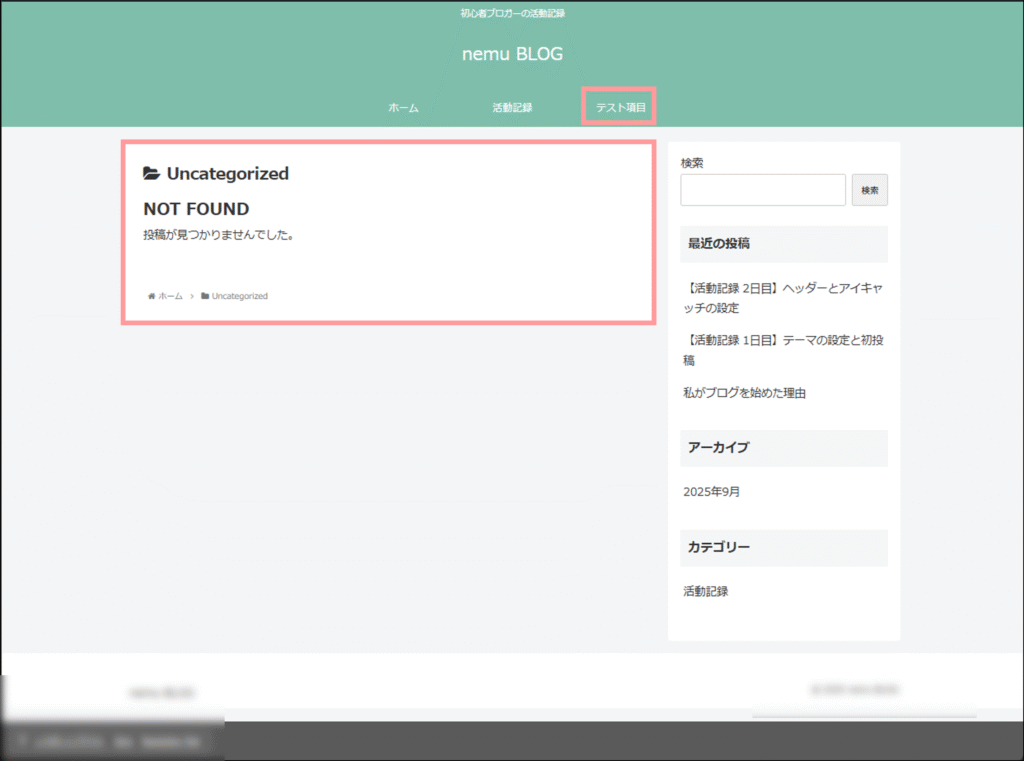The image size is (1024, 761).
Task: Click the NOT FOUND heading text
Action: [196, 209]
